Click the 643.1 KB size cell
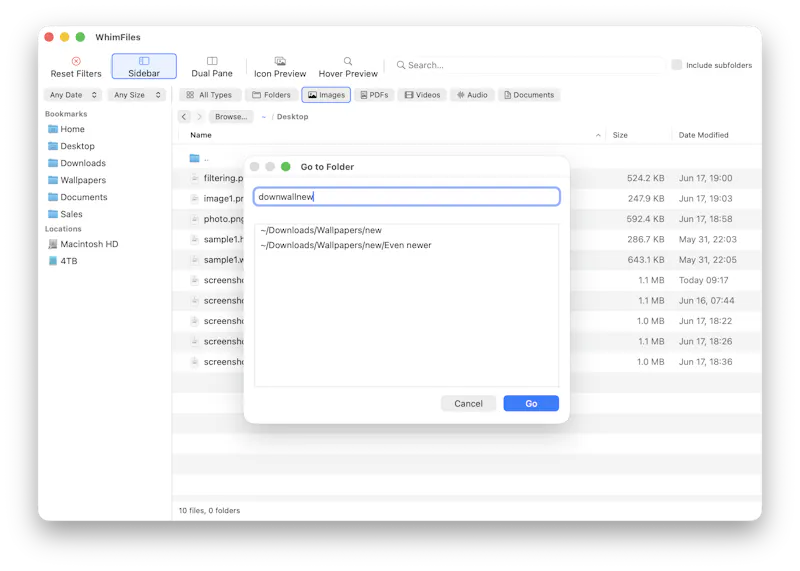 [x=645, y=260]
